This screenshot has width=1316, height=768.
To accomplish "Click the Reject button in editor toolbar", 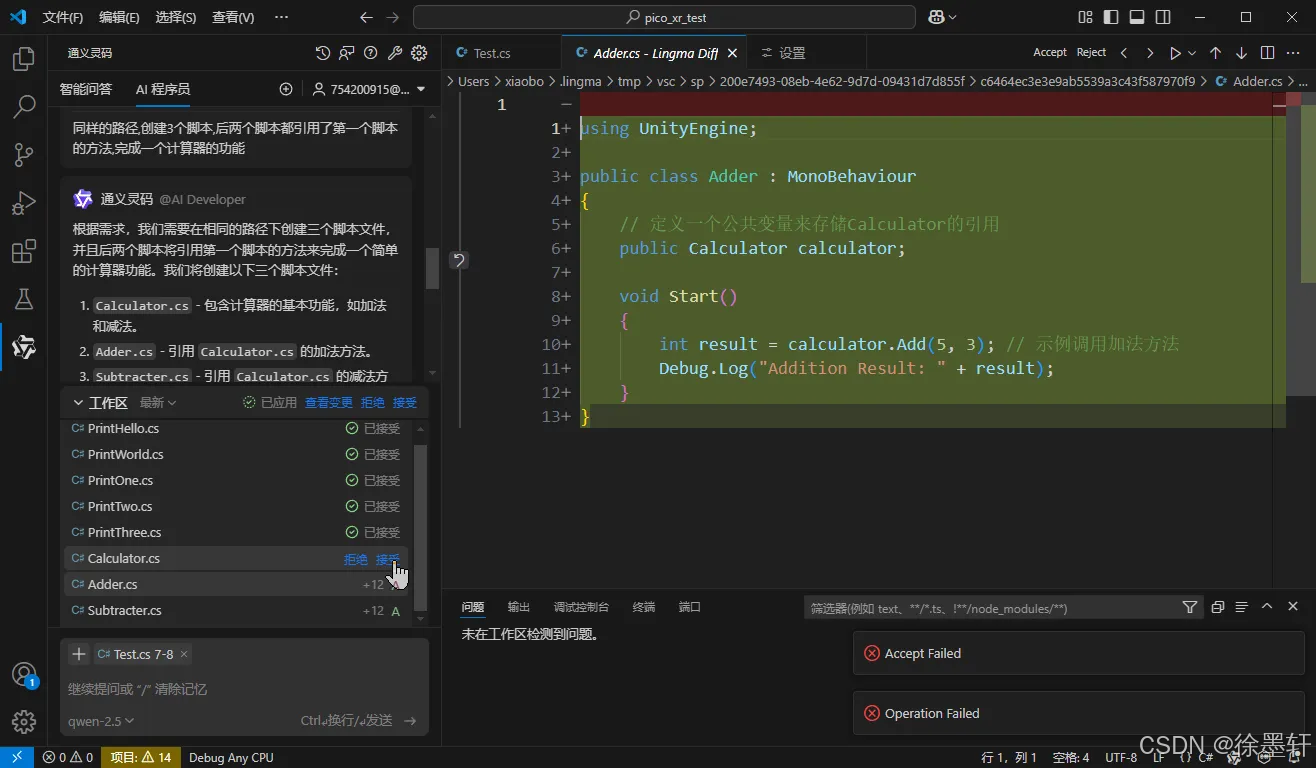I will point(1091,53).
